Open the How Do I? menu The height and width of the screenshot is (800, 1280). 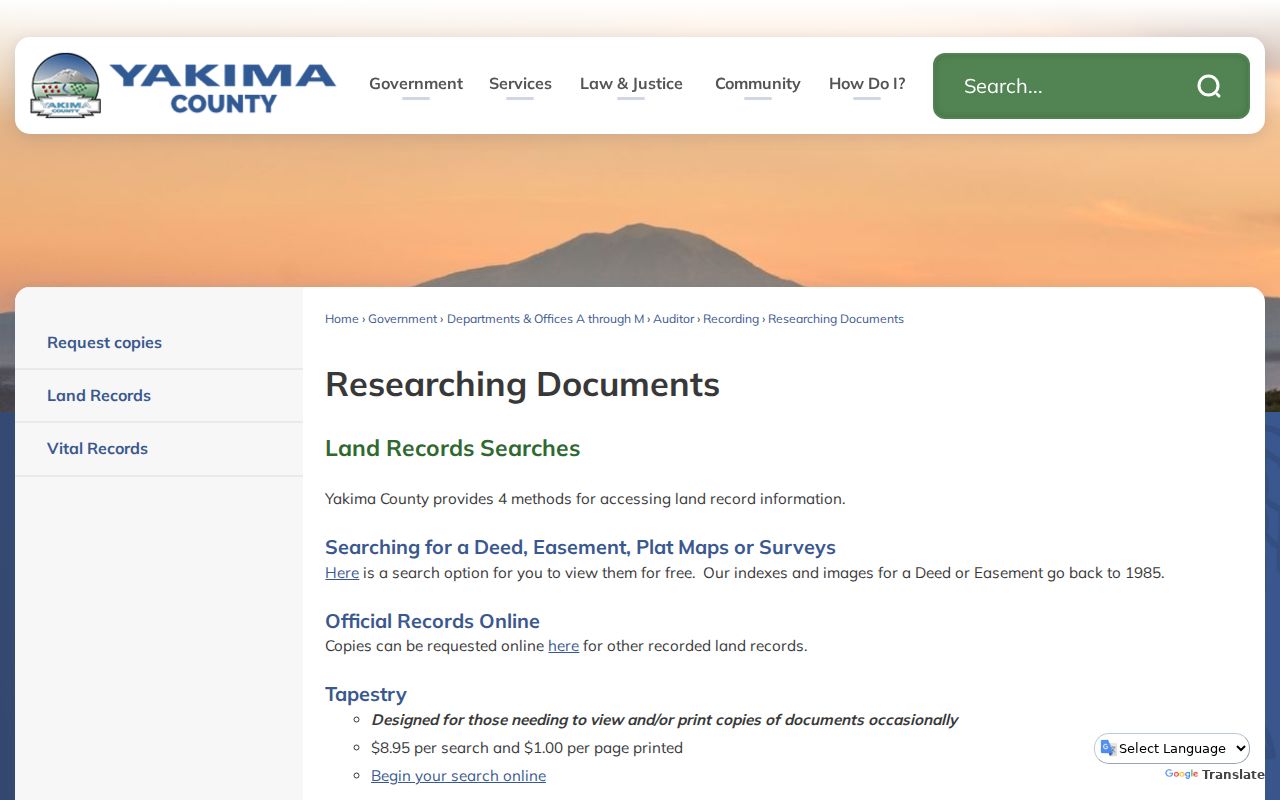tap(867, 84)
